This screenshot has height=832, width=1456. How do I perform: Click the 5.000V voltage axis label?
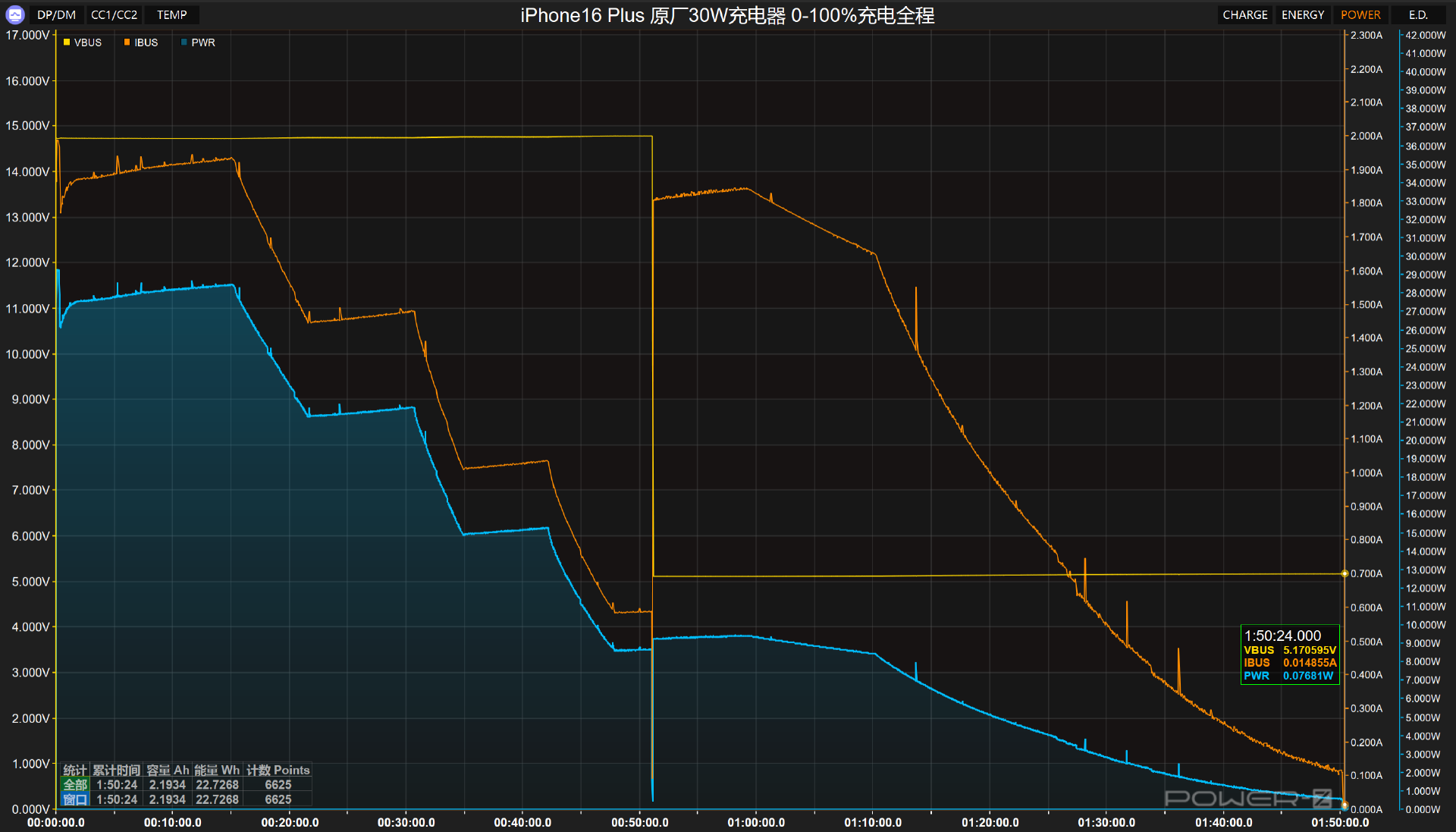pyautogui.click(x=30, y=582)
